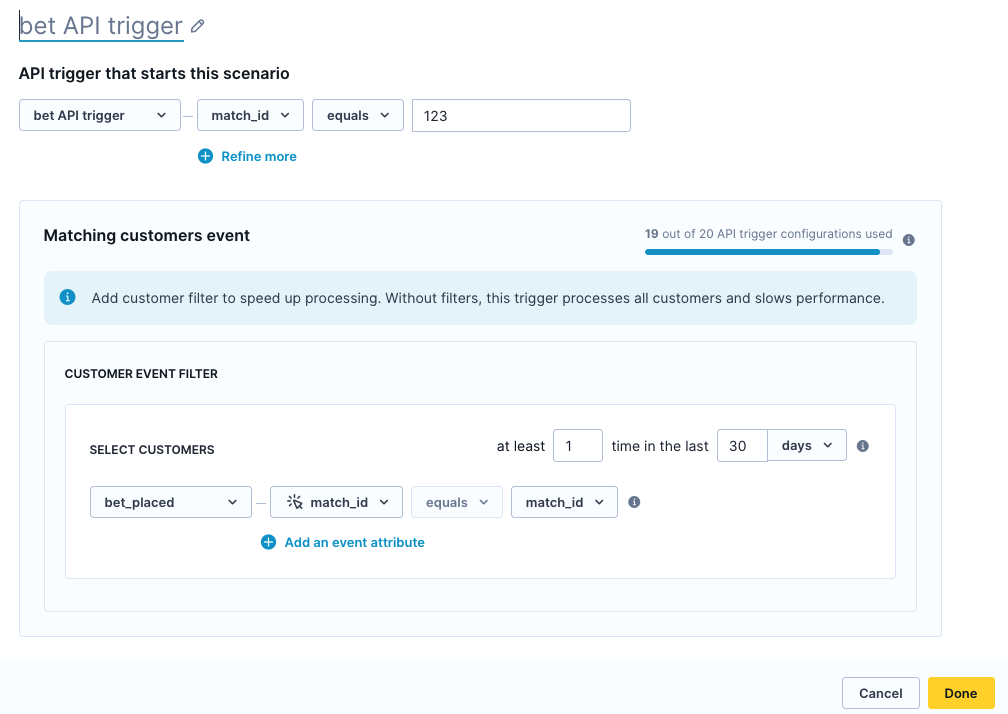Screen dimensions: 1008x714
Task: Click the Refine more link
Action: tap(259, 156)
